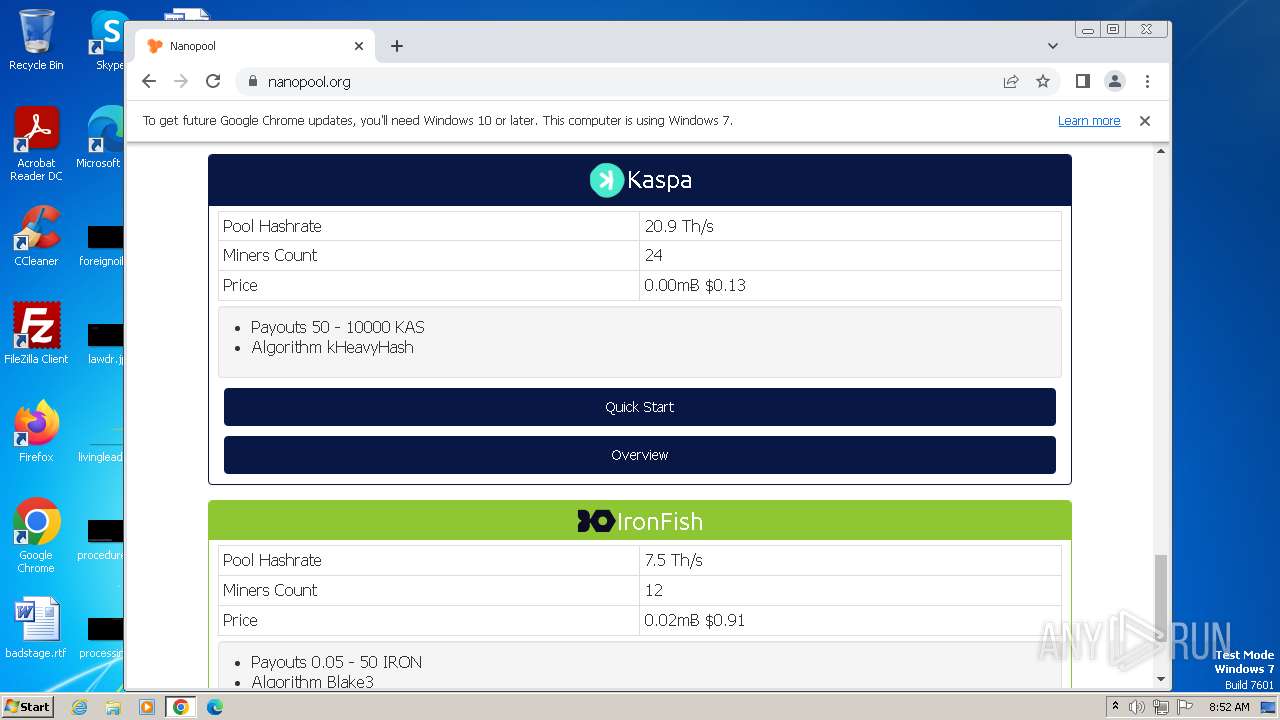1280x720 pixels.
Task: Open Action Center flag tray icon
Action: pyautogui.click(x=1184, y=707)
